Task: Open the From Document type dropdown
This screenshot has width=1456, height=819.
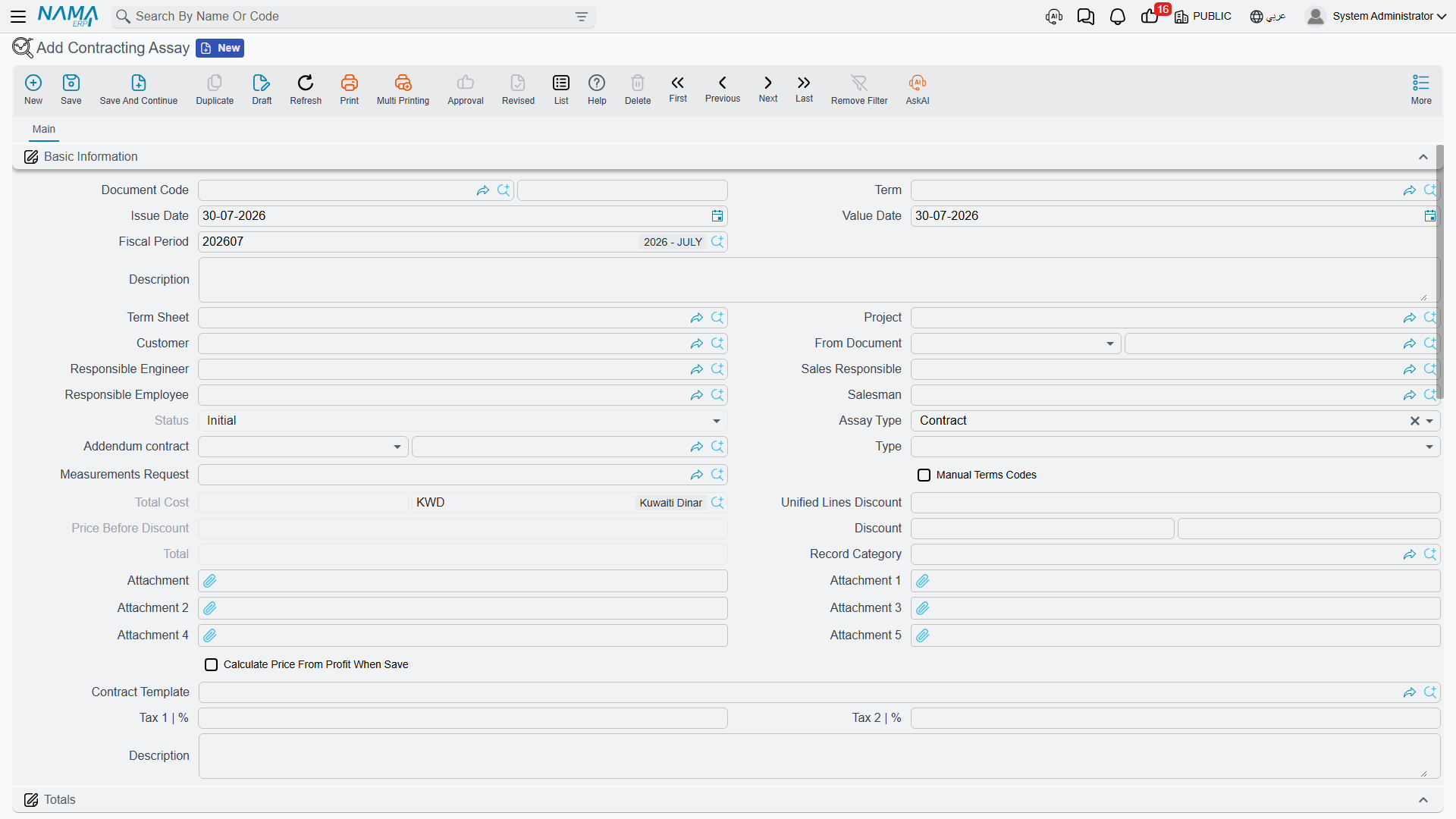Action: [1110, 344]
